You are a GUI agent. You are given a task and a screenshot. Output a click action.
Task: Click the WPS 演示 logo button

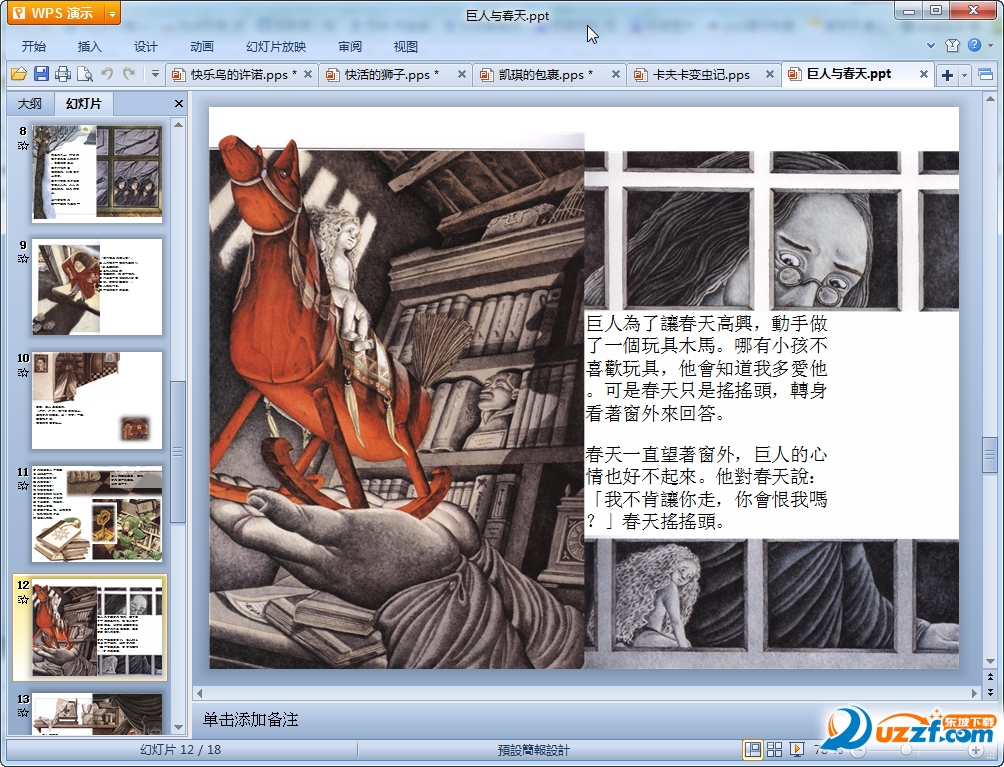[x=56, y=13]
